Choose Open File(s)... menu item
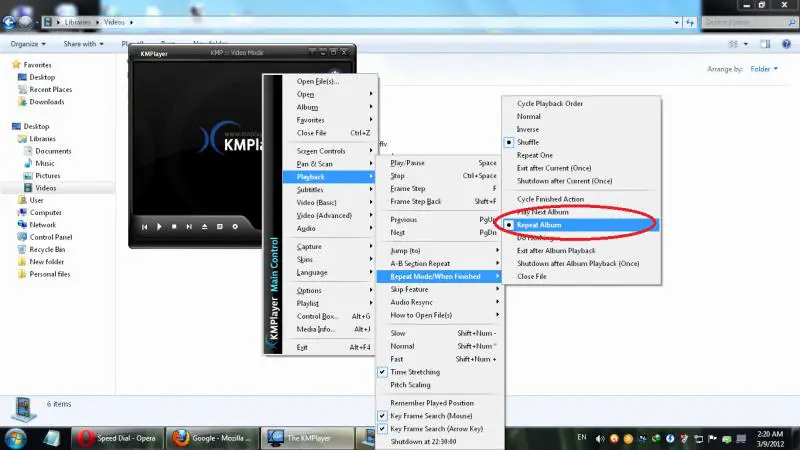This screenshot has height=450, width=800. coord(330,81)
